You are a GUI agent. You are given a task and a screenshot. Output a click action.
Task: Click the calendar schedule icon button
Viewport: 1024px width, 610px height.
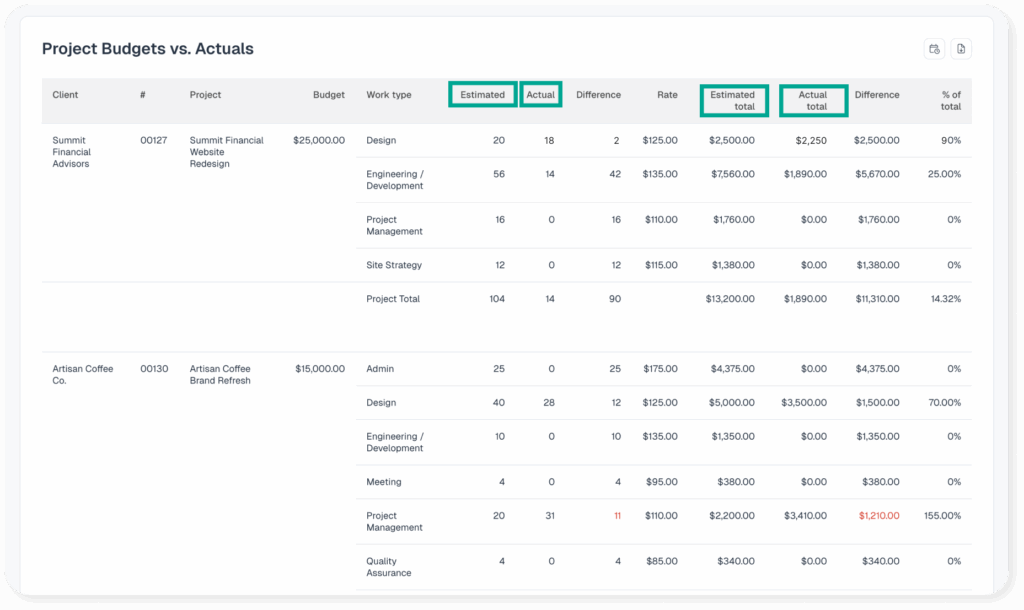coord(934,49)
